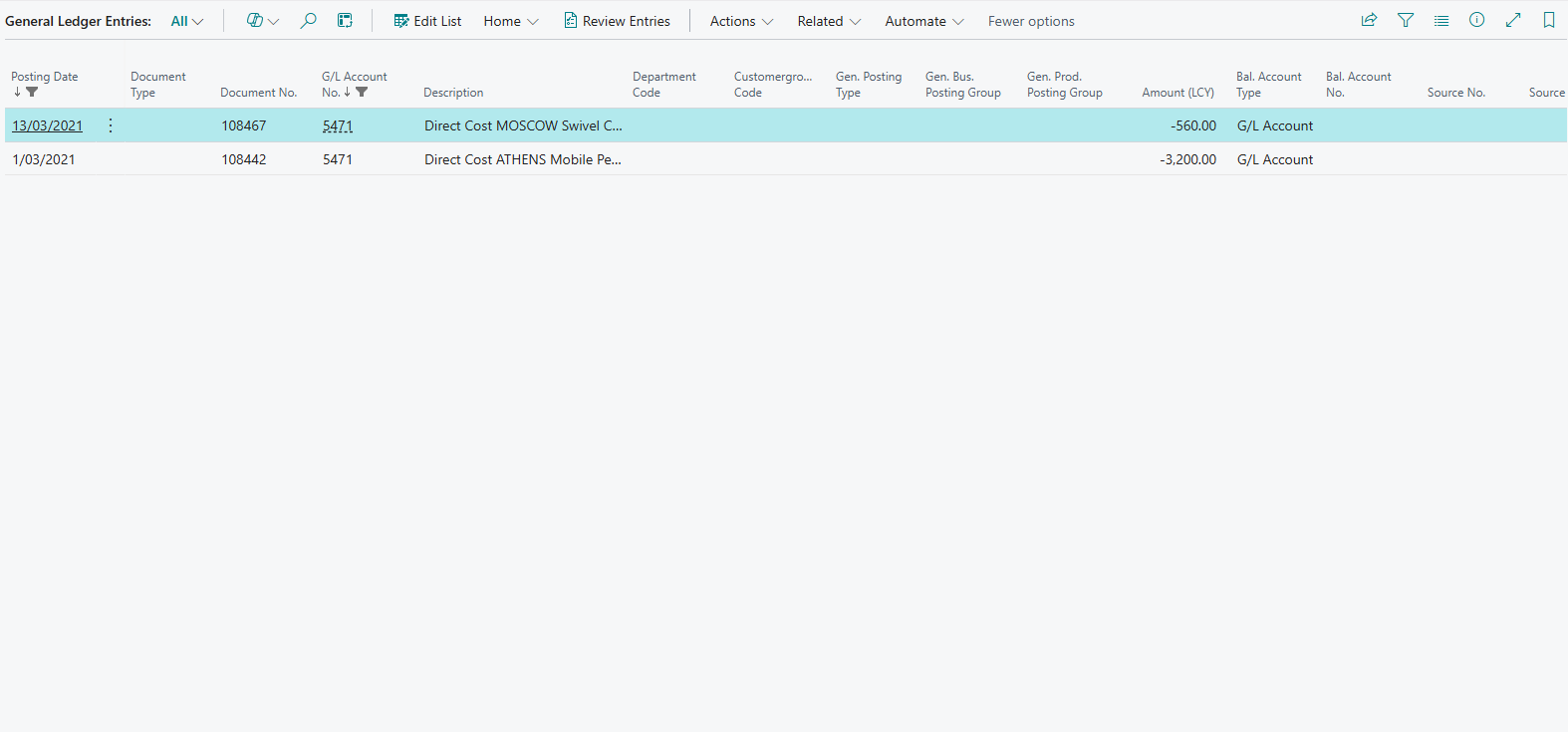Image resolution: width=1568 pixels, height=732 pixels.
Task: Click the list view layout icon
Action: pyautogui.click(x=1440, y=20)
